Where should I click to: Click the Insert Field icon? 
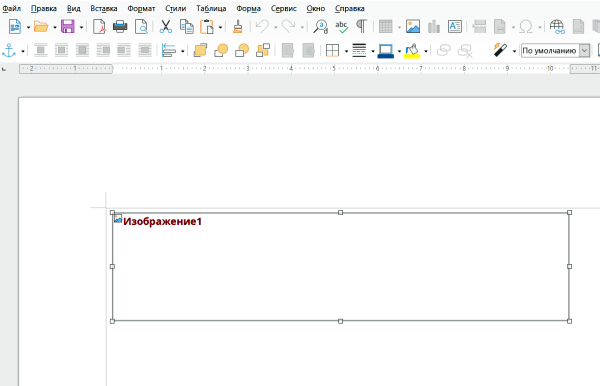[499, 27]
